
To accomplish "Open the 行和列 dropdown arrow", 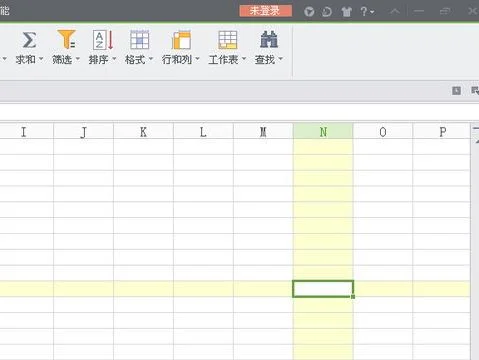I will pos(197,59).
